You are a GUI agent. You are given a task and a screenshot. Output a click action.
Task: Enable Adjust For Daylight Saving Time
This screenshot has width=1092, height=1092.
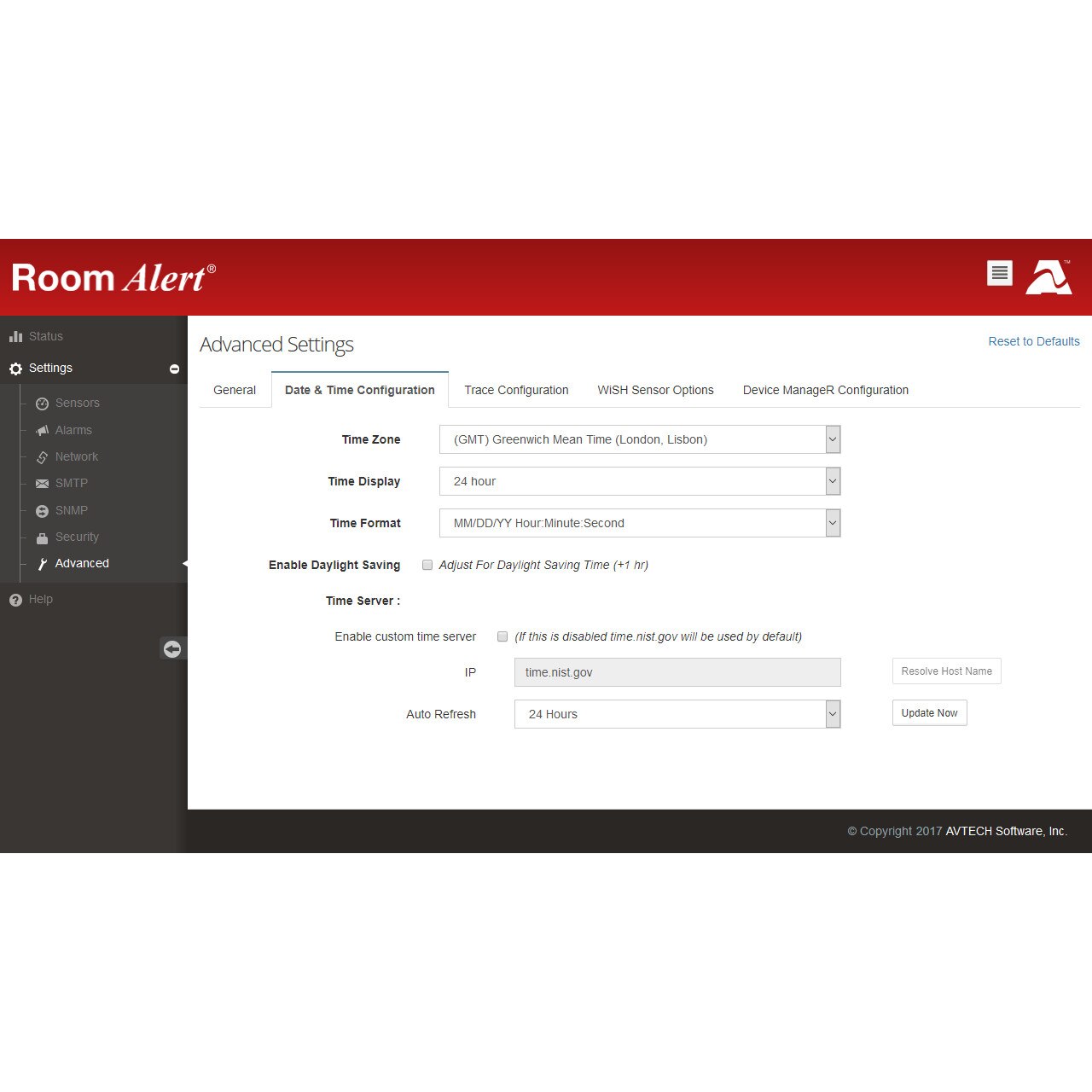(427, 565)
